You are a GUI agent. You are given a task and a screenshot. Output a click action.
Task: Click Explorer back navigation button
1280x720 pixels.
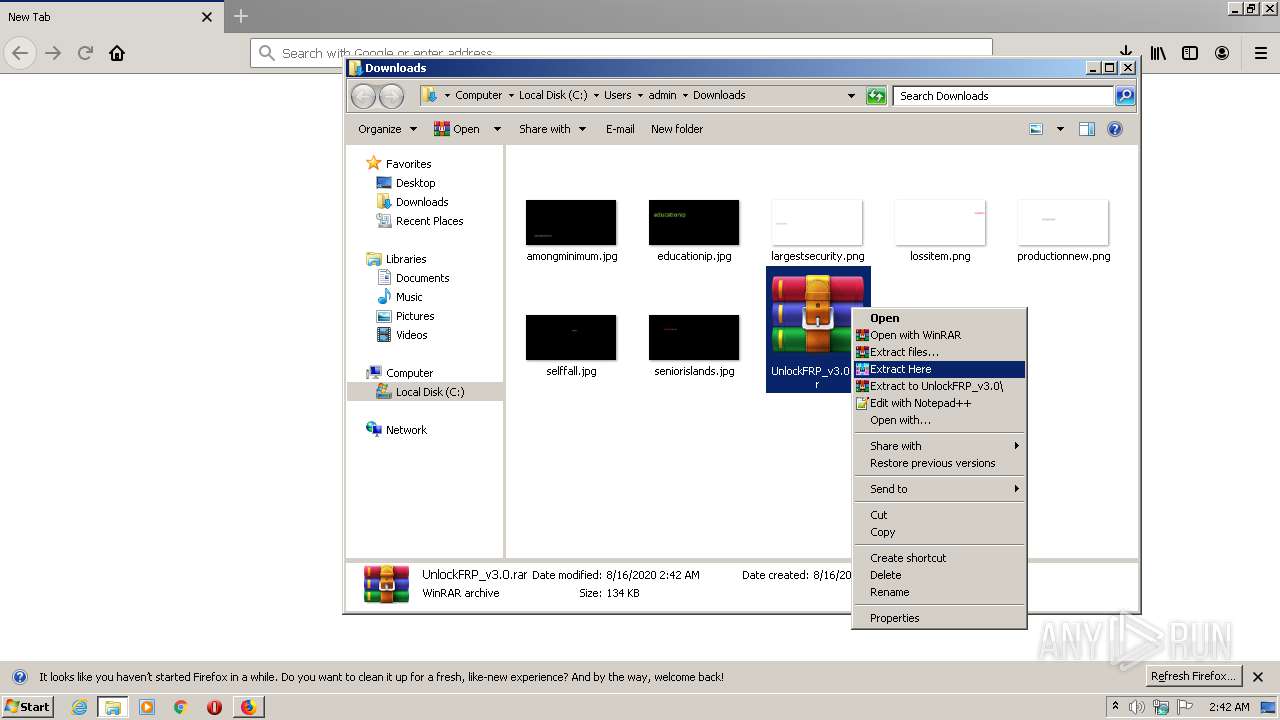pyautogui.click(x=363, y=96)
